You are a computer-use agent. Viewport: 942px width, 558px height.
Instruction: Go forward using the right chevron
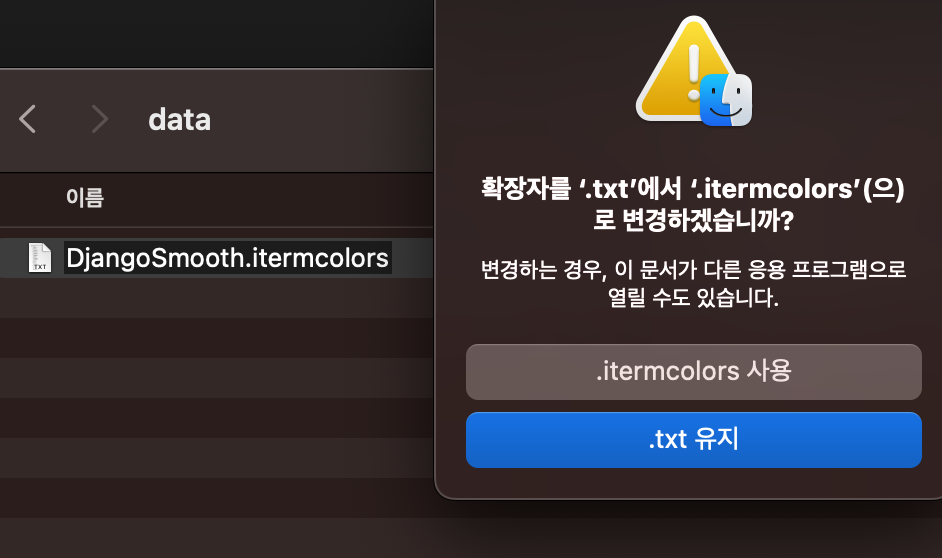point(100,119)
